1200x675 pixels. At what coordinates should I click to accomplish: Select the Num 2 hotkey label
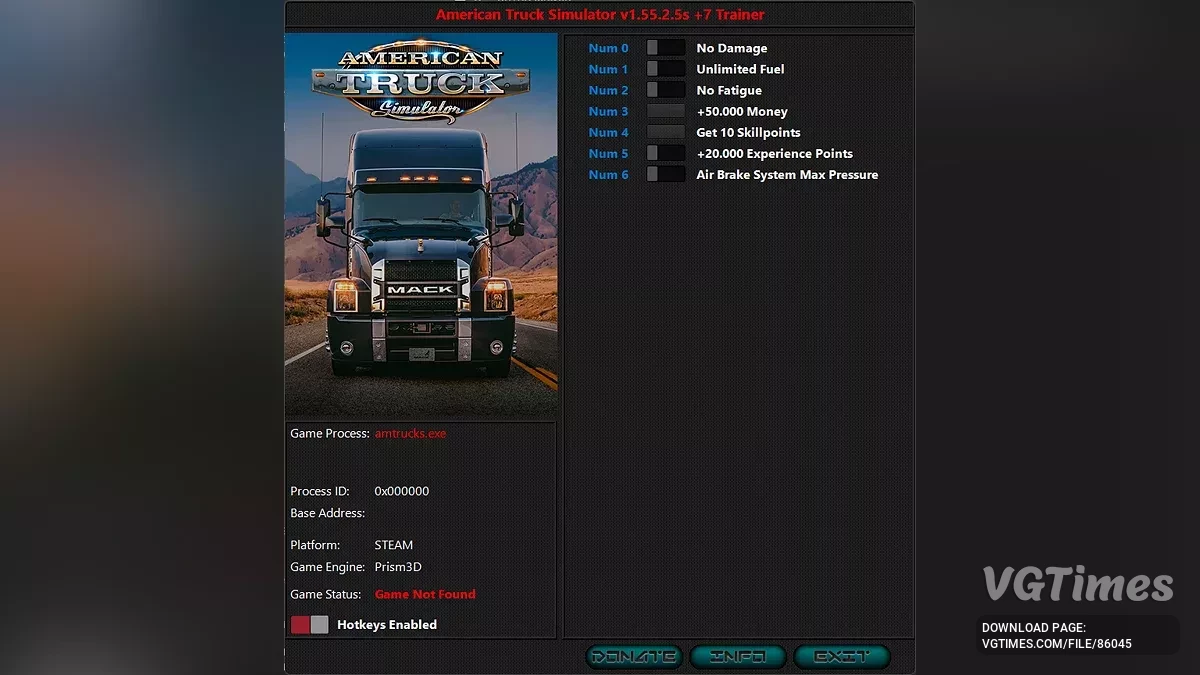click(609, 90)
